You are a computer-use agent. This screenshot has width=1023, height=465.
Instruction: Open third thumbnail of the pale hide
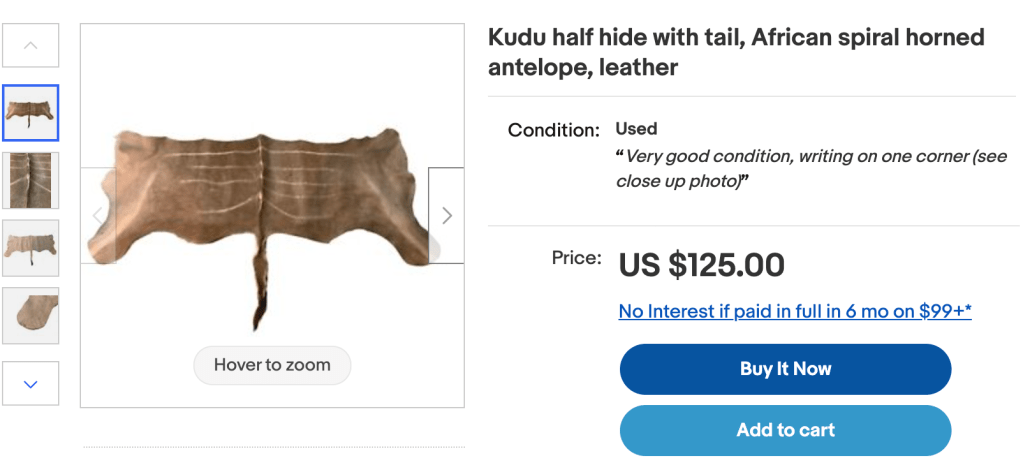point(31,248)
